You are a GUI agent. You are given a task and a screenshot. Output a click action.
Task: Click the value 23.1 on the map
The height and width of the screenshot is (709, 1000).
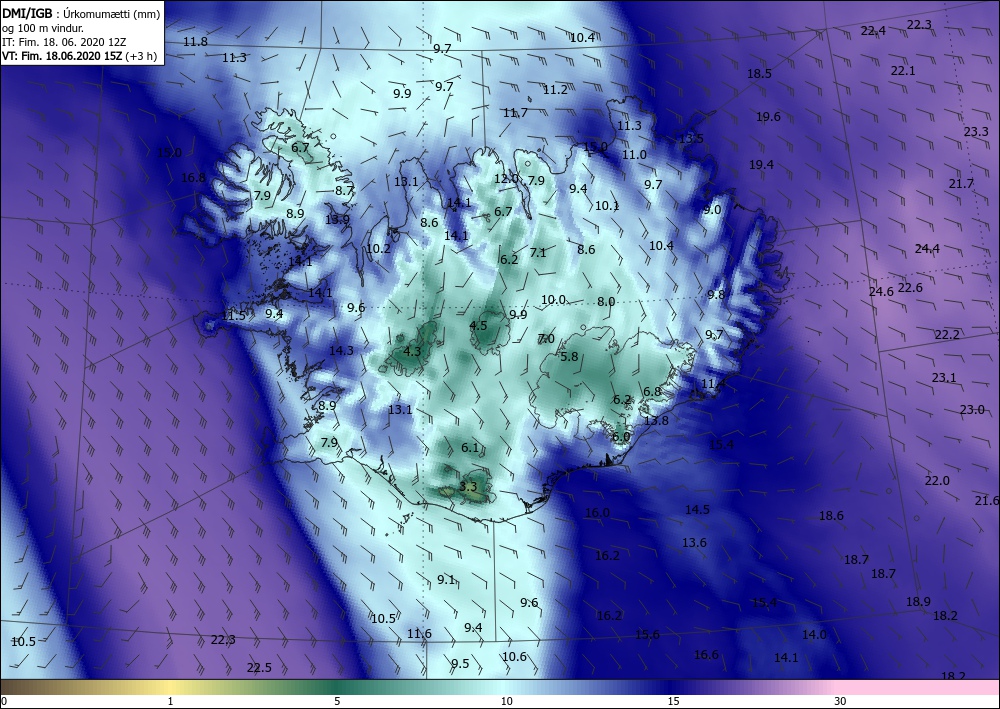tap(944, 378)
